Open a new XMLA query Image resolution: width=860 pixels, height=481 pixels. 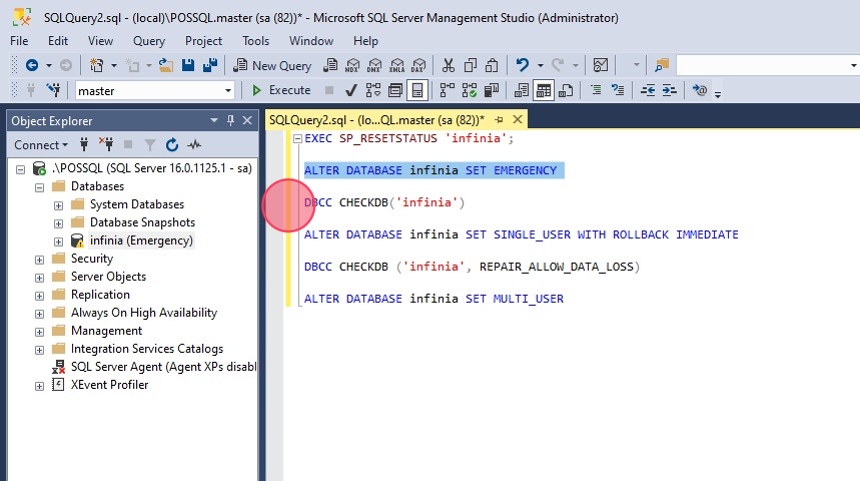pos(397,66)
